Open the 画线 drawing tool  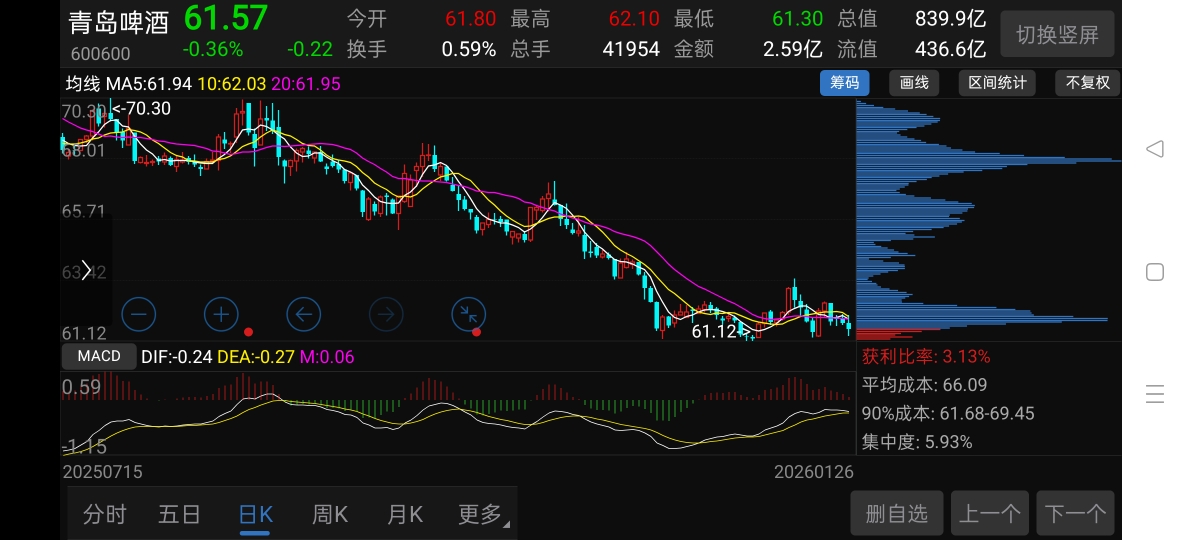coord(914,83)
